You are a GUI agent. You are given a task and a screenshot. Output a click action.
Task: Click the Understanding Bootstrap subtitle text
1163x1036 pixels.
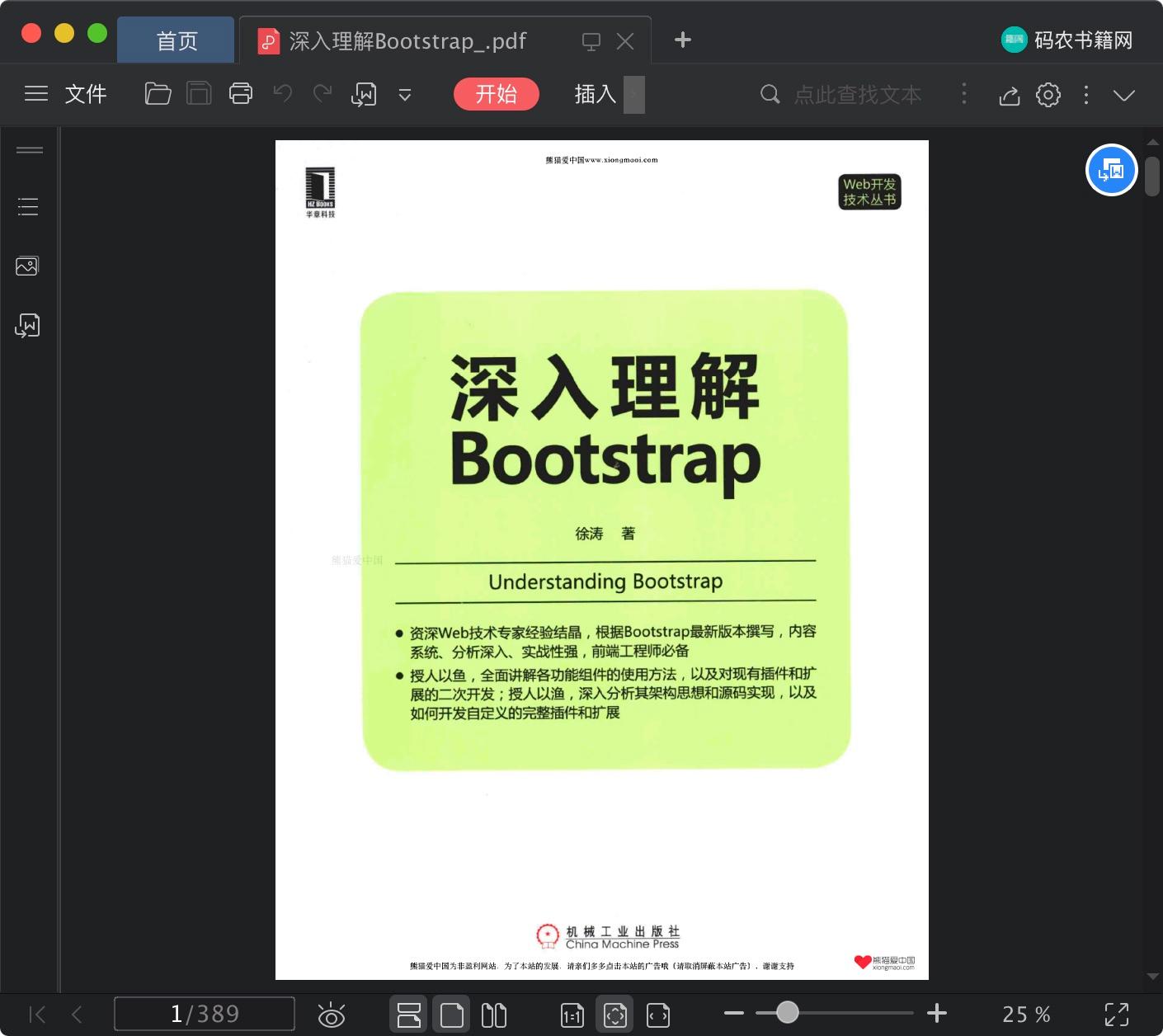tap(605, 582)
